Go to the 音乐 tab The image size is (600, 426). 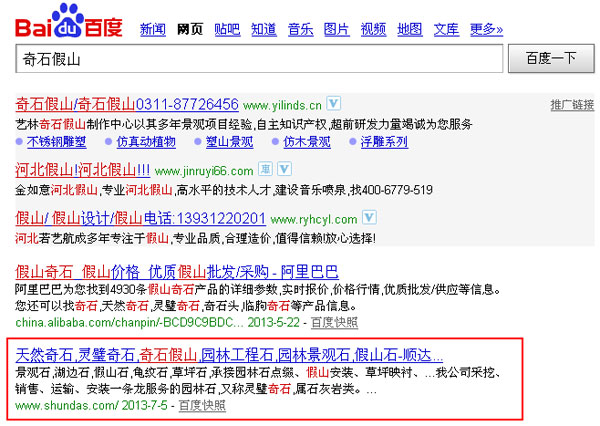[x=300, y=29]
